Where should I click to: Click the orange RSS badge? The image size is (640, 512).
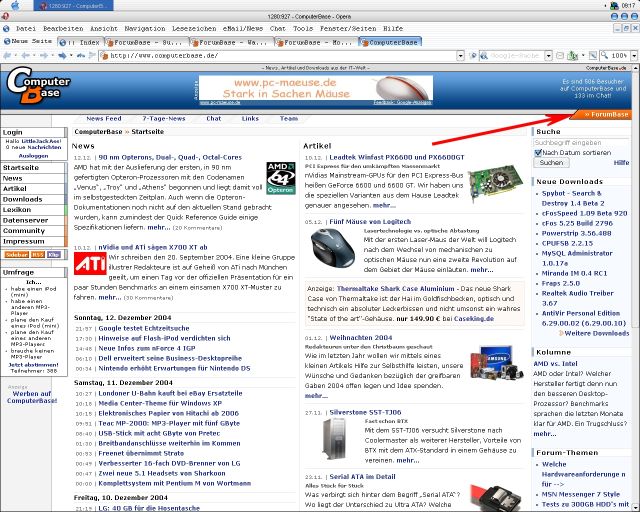tap(38, 254)
